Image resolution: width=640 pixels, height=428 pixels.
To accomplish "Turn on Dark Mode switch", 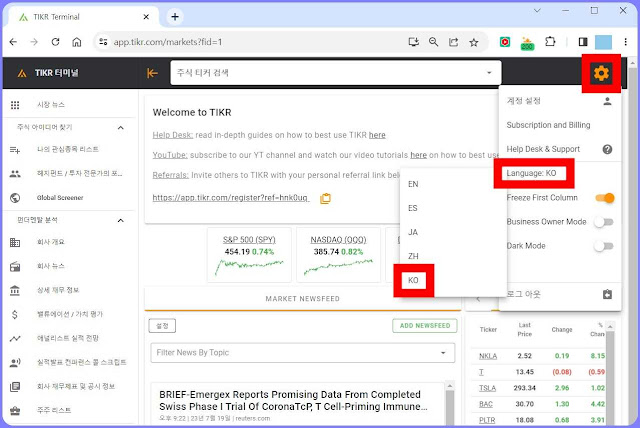I will tap(604, 246).
